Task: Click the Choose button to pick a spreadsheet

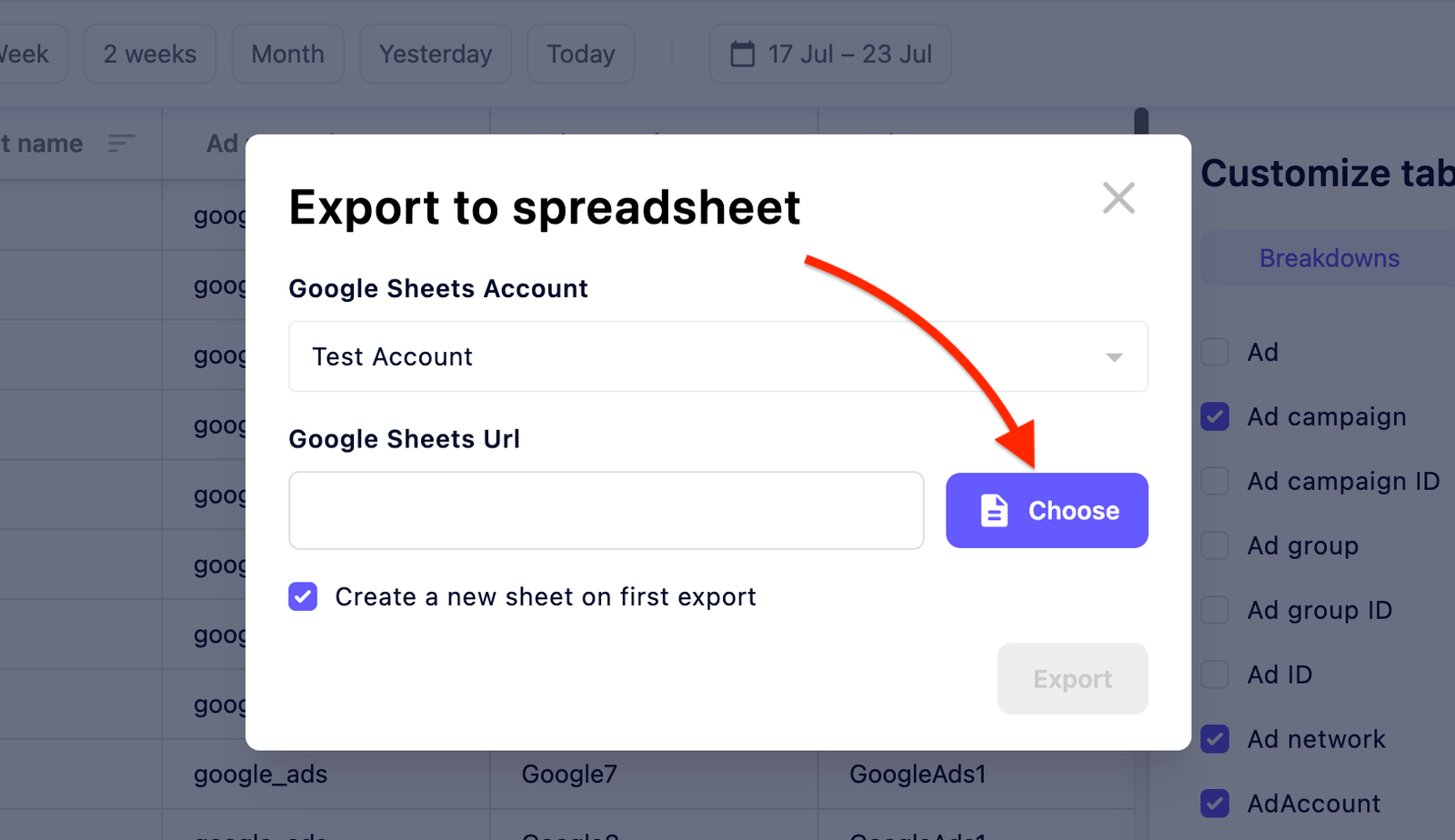Action: tap(1046, 510)
